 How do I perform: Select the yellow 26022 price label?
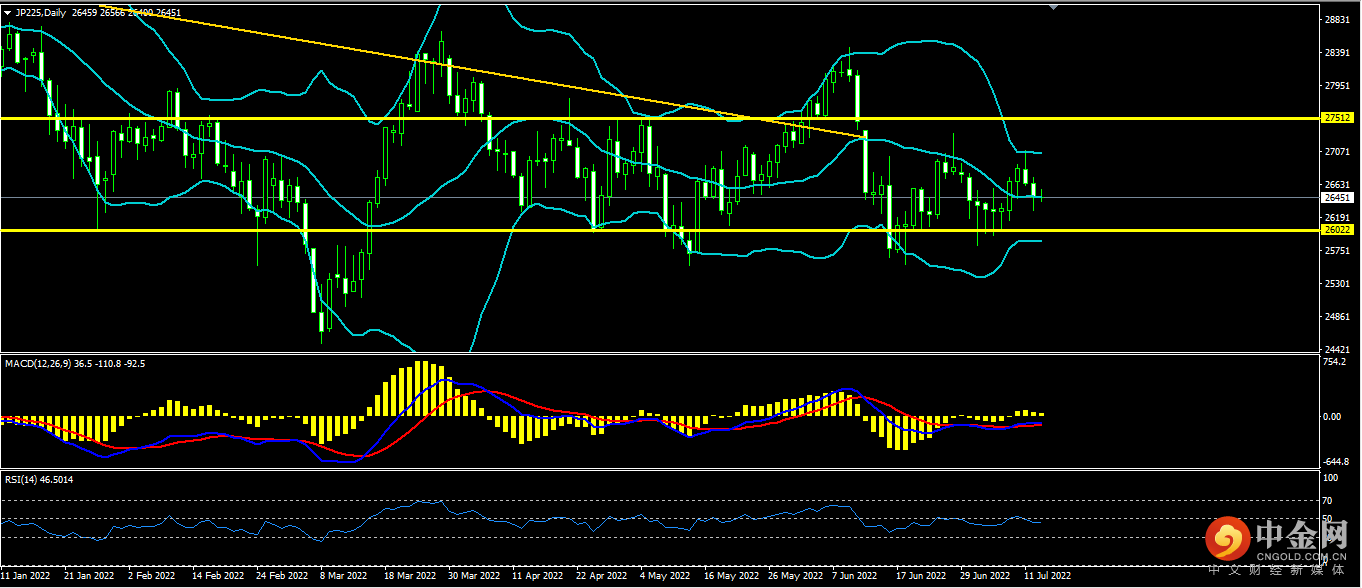(x=1338, y=230)
